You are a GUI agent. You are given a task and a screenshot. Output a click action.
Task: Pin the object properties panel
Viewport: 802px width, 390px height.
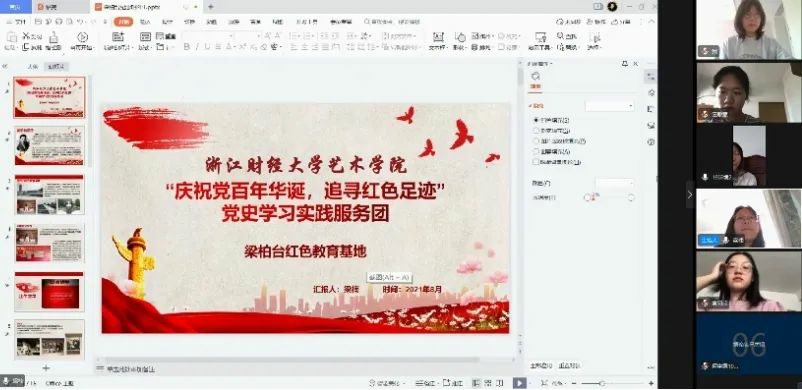click(x=625, y=64)
